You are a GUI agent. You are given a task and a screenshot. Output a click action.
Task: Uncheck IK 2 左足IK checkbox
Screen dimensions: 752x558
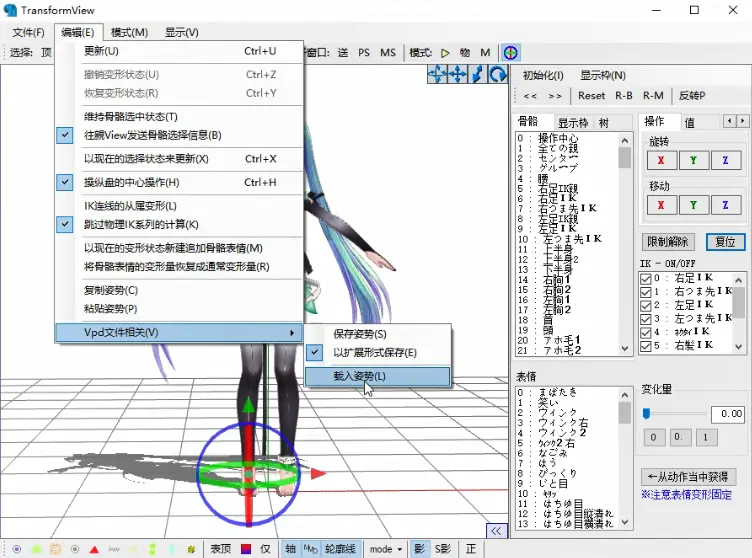[x=646, y=306]
